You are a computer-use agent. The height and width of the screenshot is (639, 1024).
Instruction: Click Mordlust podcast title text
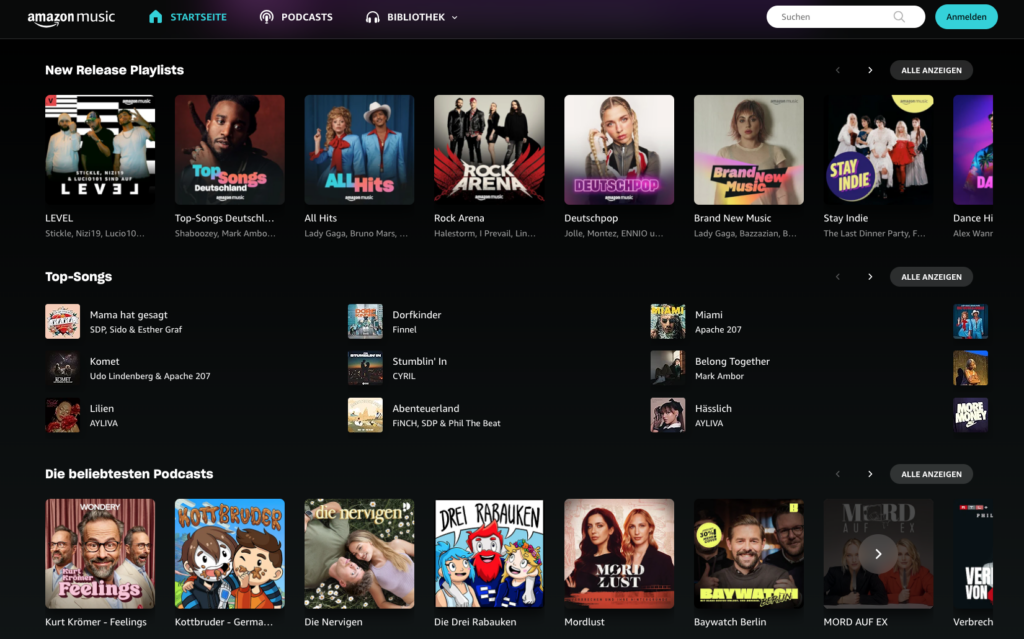[x=584, y=622]
